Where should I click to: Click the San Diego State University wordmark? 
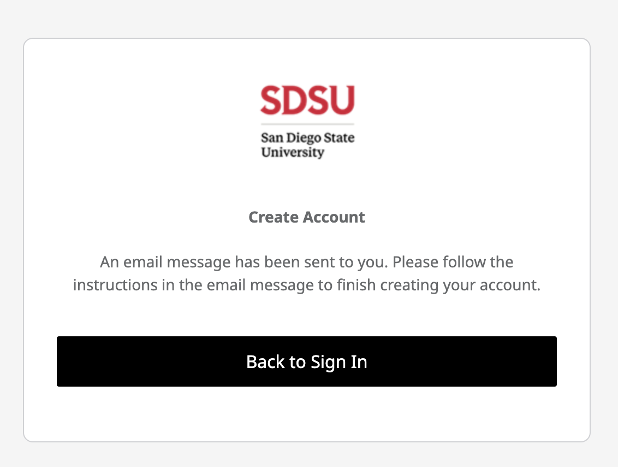307,145
